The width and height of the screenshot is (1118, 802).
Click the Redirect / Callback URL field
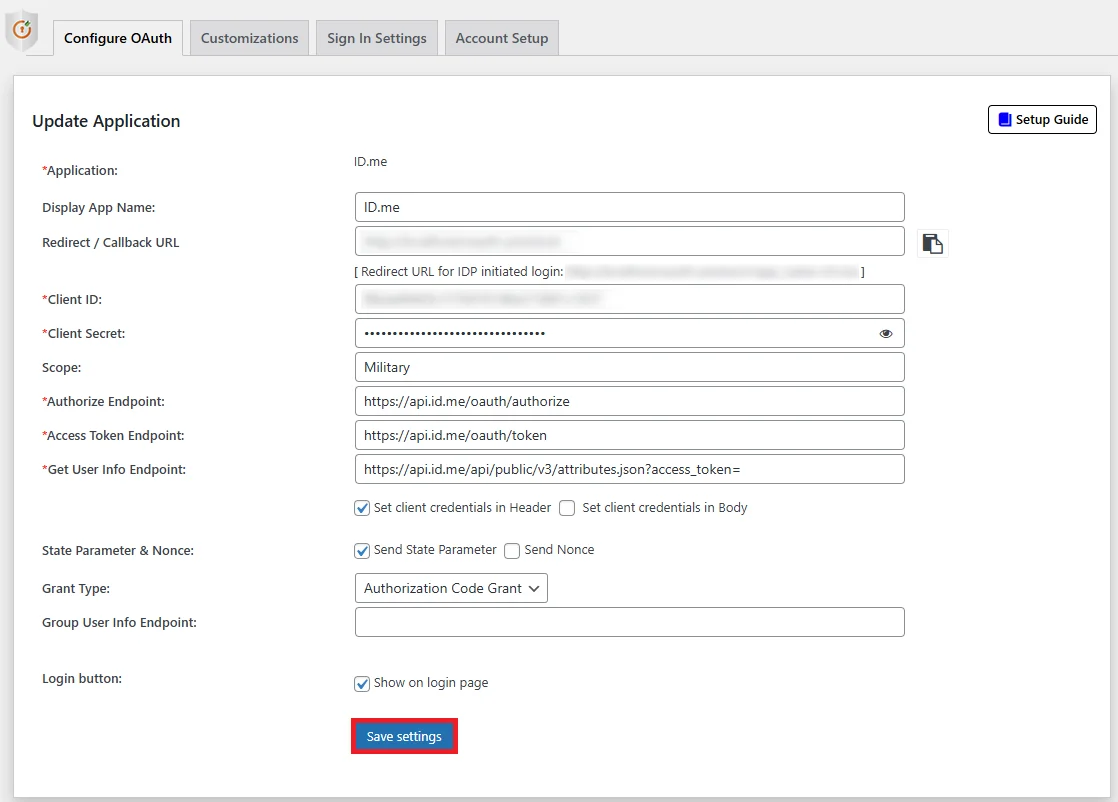point(630,242)
